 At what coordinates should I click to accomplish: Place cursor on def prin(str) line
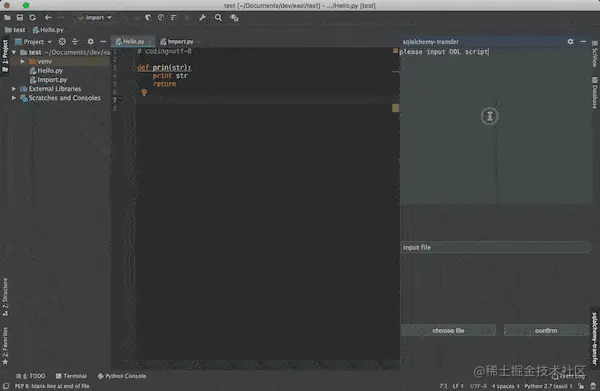click(164, 67)
